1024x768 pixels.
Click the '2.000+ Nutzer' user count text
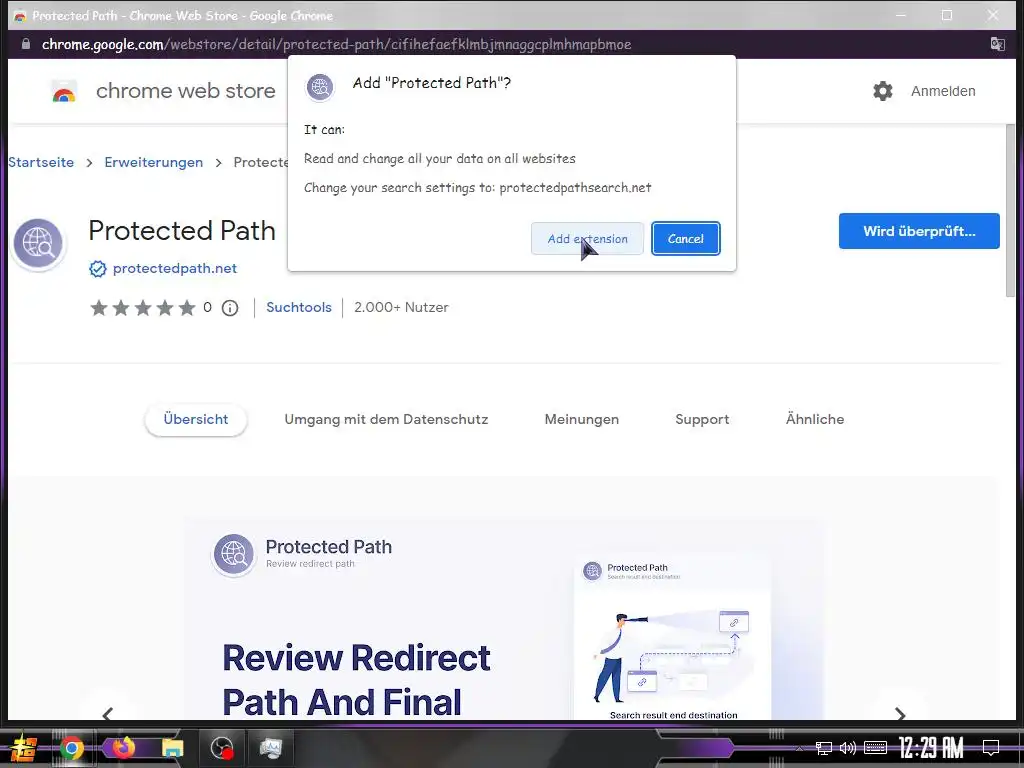click(401, 307)
